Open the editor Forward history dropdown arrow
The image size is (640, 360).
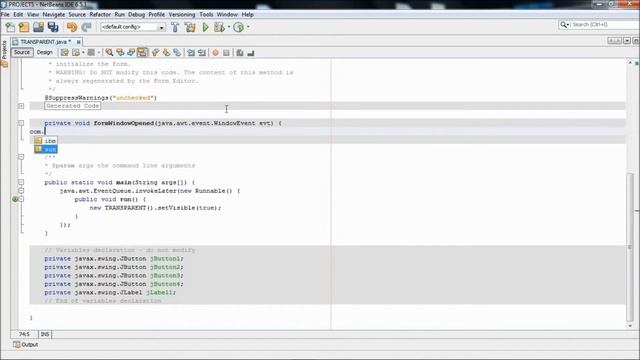[x=99, y=53]
